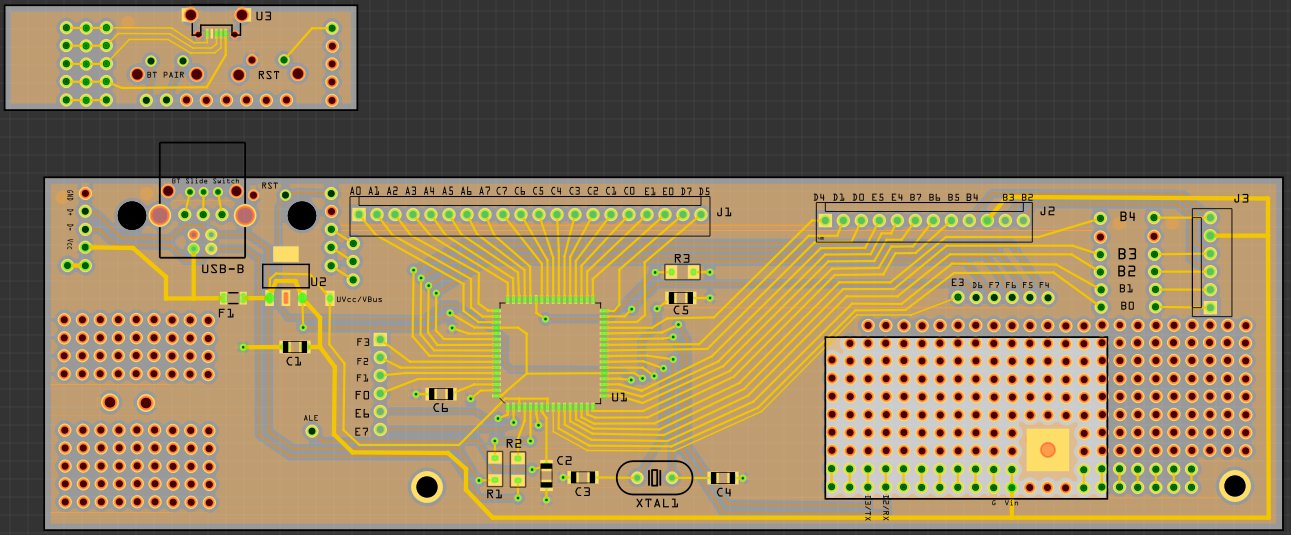The height and width of the screenshot is (535, 1291).
Task: Select the U3 micro USB connector
Action: click(216, 30)
